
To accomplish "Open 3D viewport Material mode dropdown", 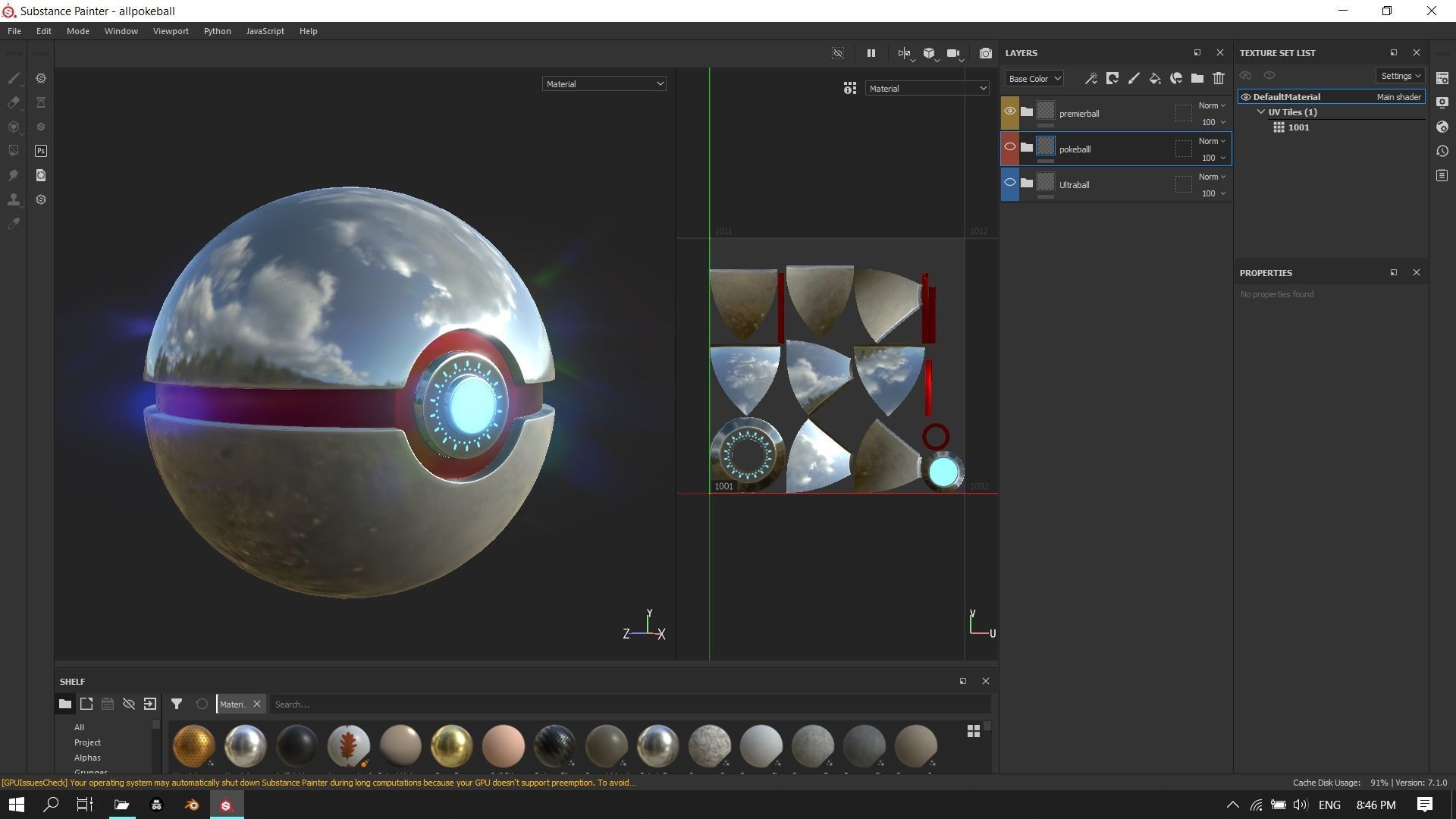I will (604, 84).
